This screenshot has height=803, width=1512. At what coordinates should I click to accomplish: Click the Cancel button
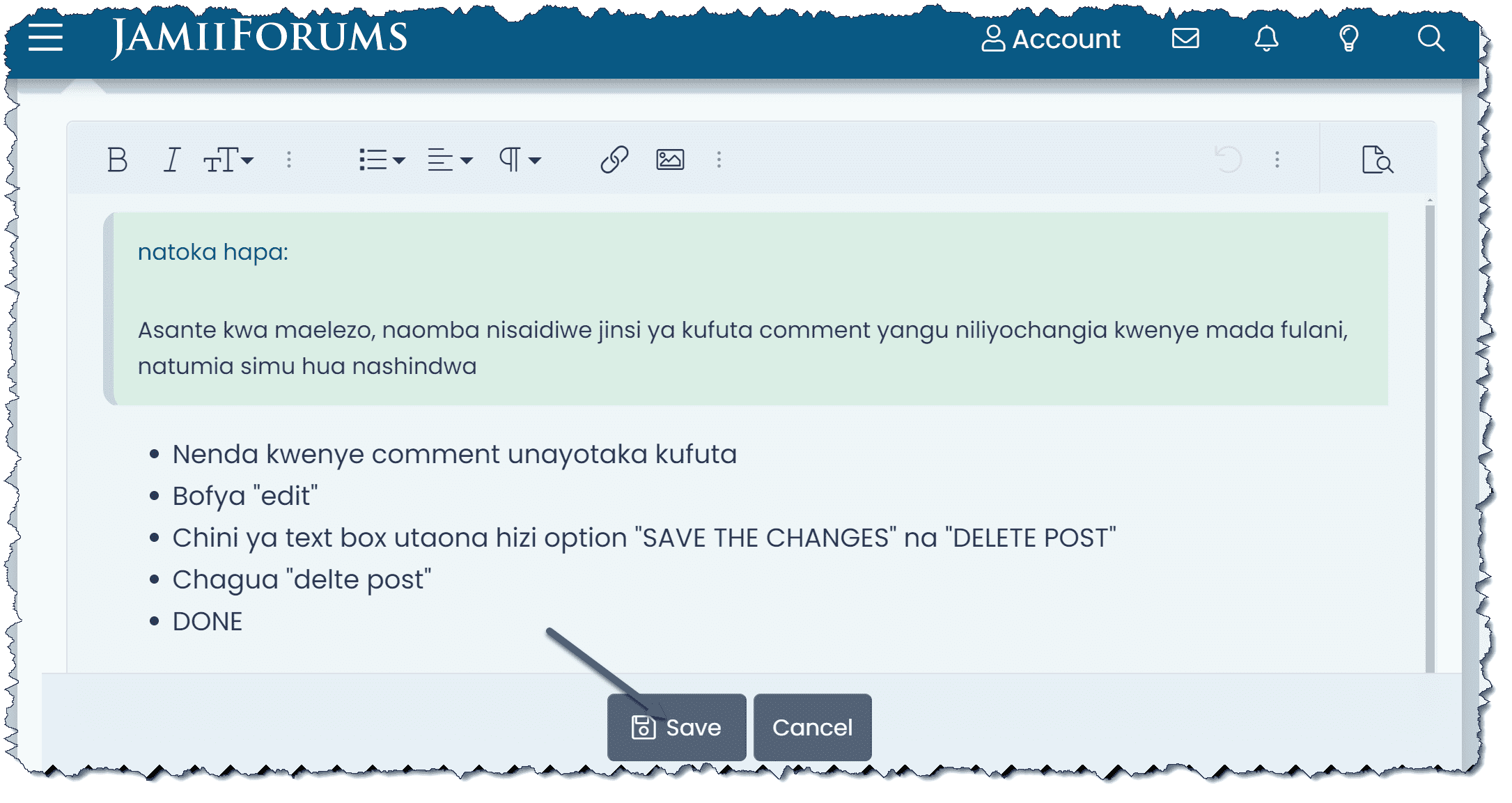click(x=812, y=727)
